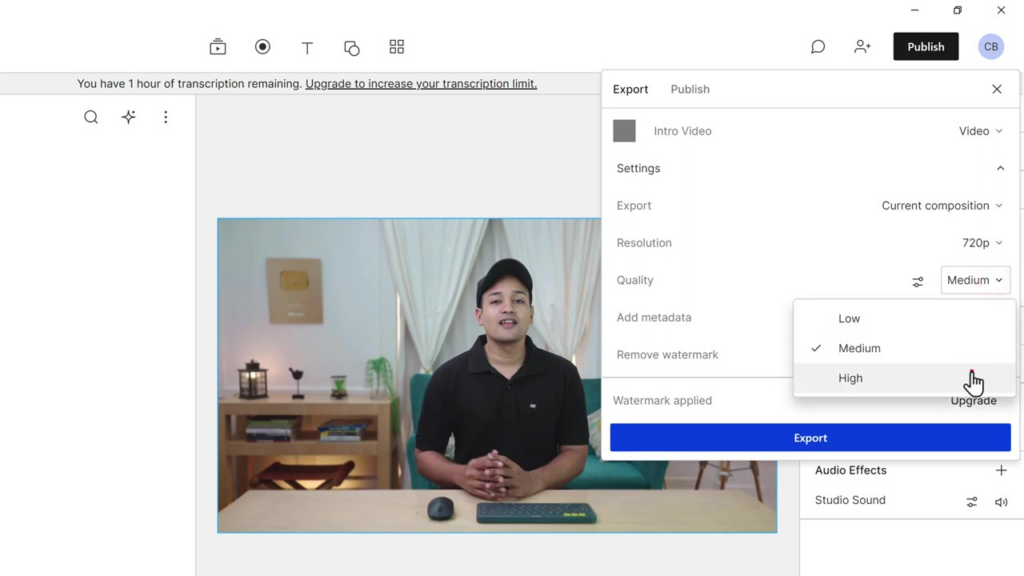Click the invite collaborator icon
The image size is (1024, 576).
pos(862,47)
